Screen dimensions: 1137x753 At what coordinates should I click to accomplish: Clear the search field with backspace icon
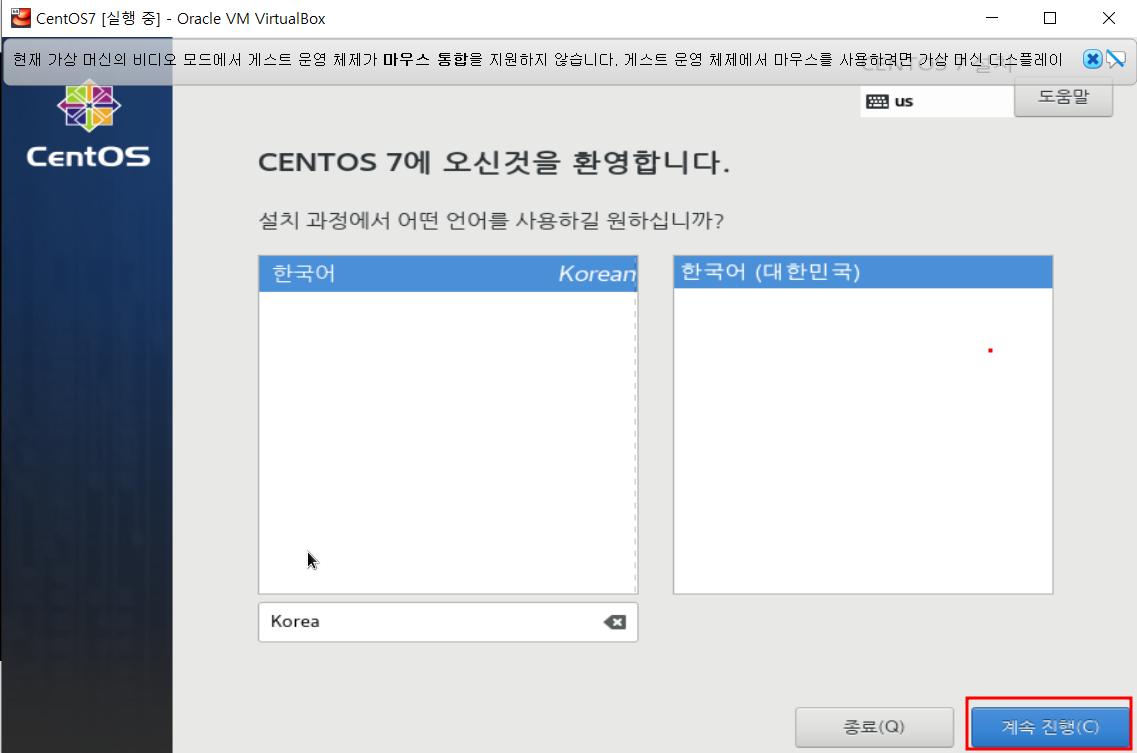[615, 622]
